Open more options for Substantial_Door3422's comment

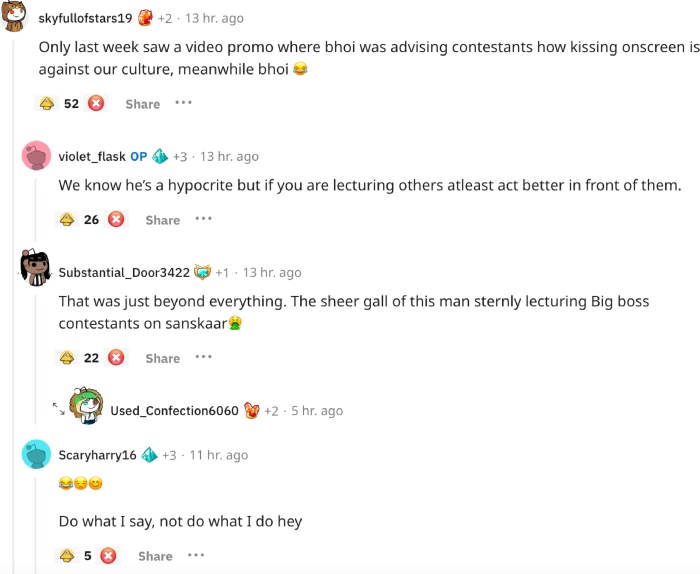pyautogui.click(x=203, y=356)
